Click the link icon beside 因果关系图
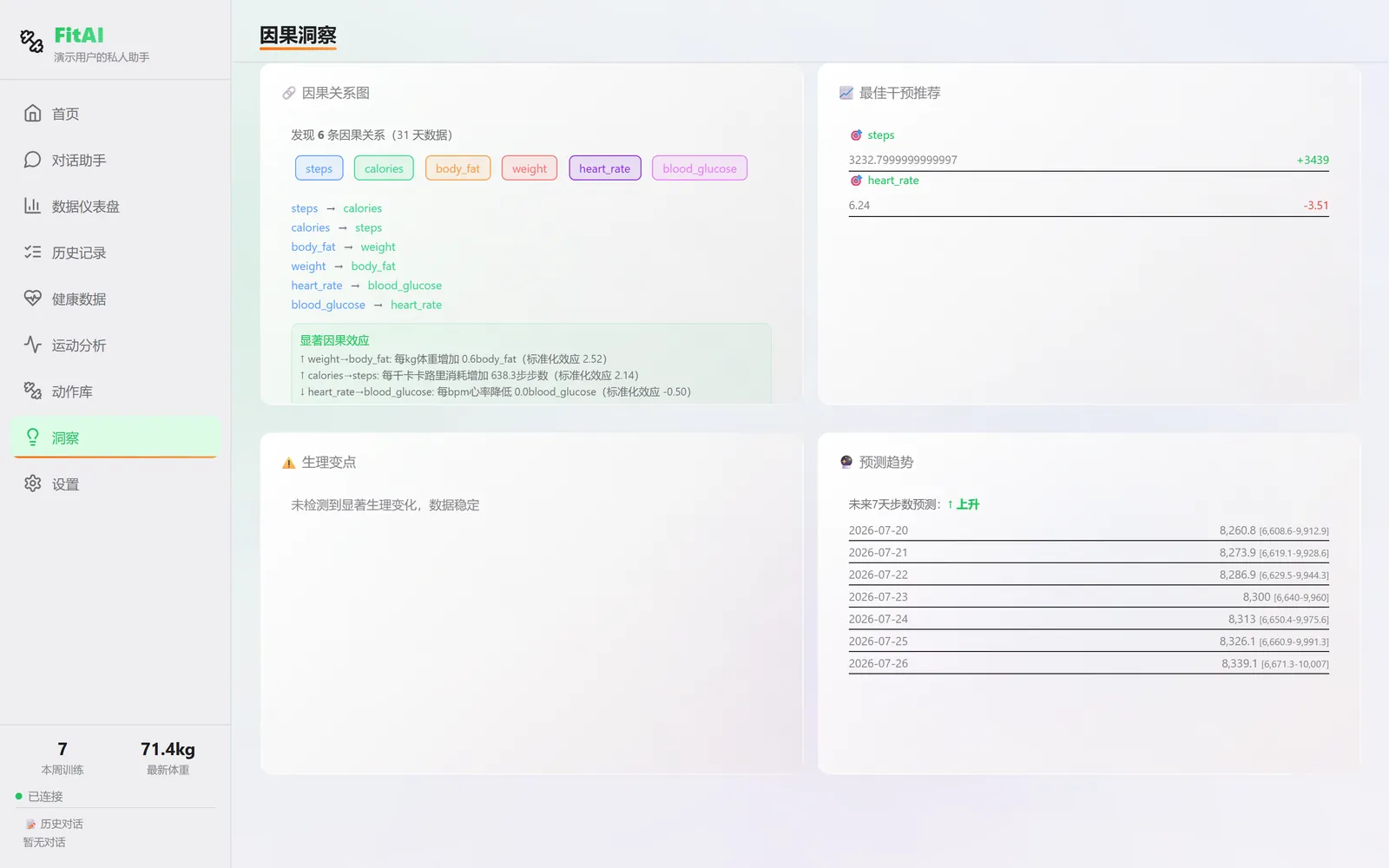The height and width of the screenshot is (868, 1389). (289, 93)
